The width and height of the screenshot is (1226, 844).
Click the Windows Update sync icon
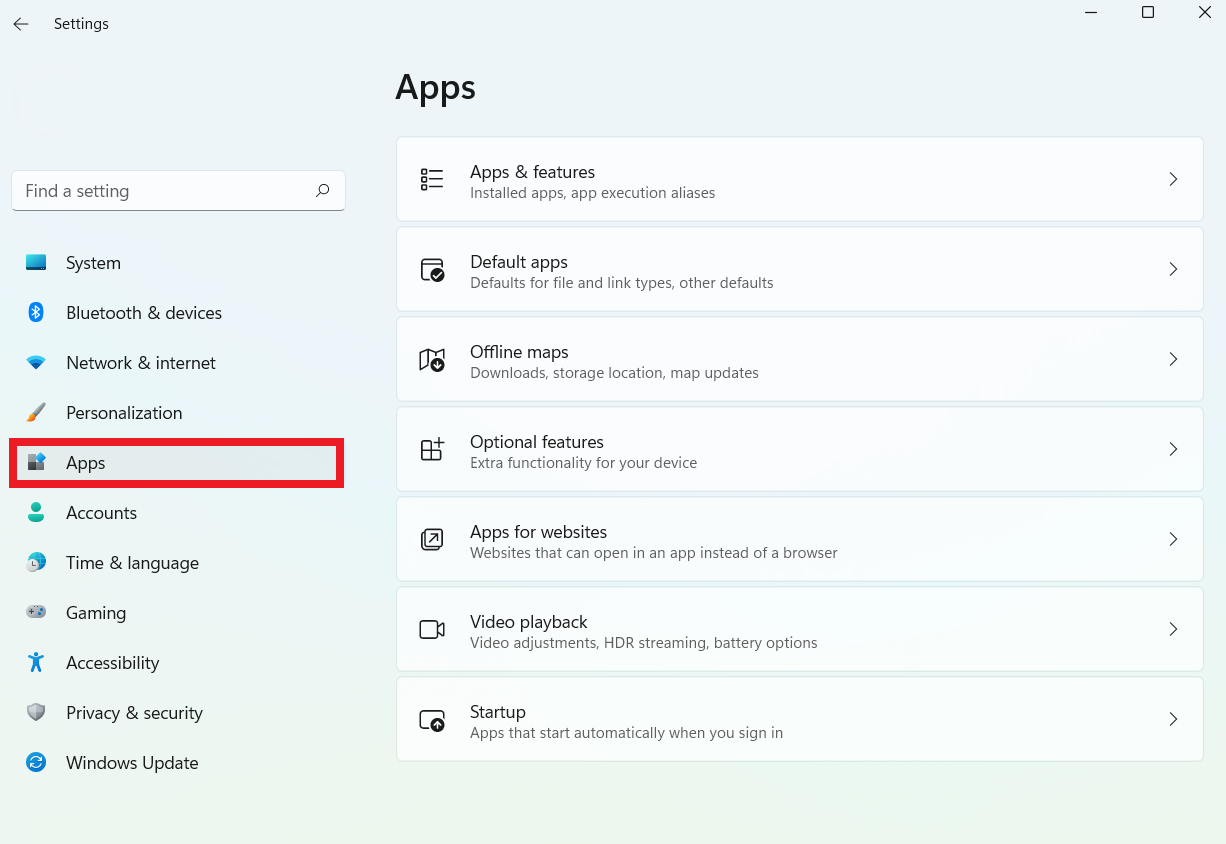[x=36, y=762]
